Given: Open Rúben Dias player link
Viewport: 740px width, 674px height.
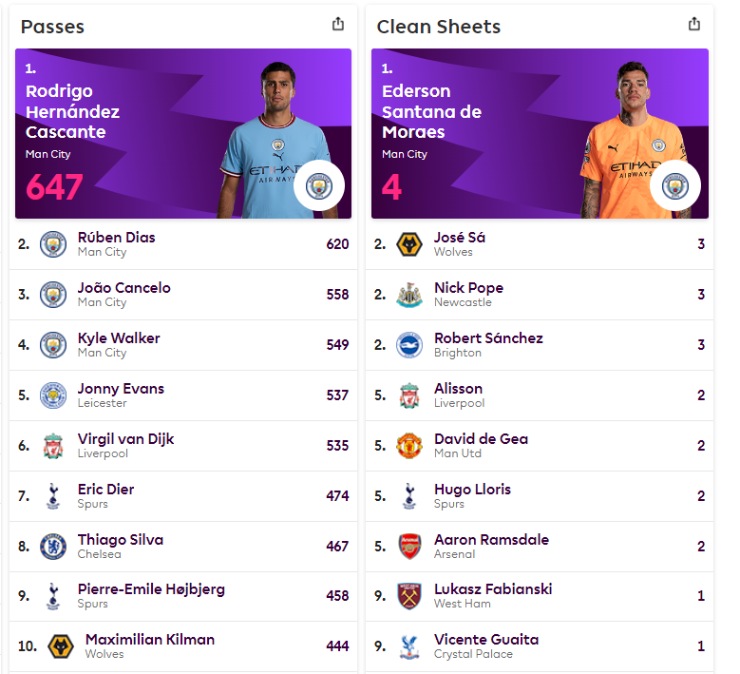Looking at the screenshot, I should click(116, 238).
